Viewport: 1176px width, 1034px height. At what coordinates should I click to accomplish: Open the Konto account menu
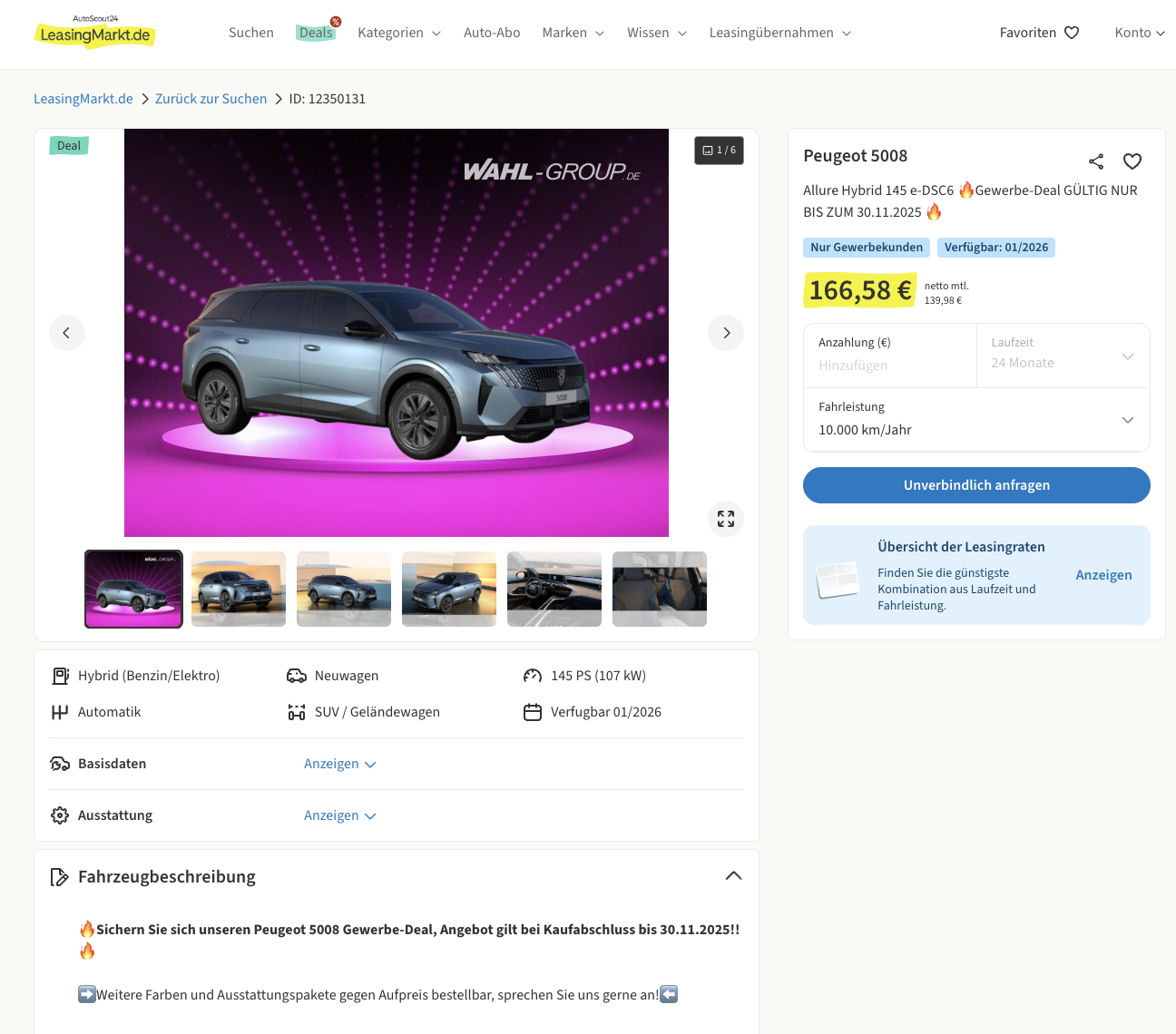click(x=1139, y=33)
